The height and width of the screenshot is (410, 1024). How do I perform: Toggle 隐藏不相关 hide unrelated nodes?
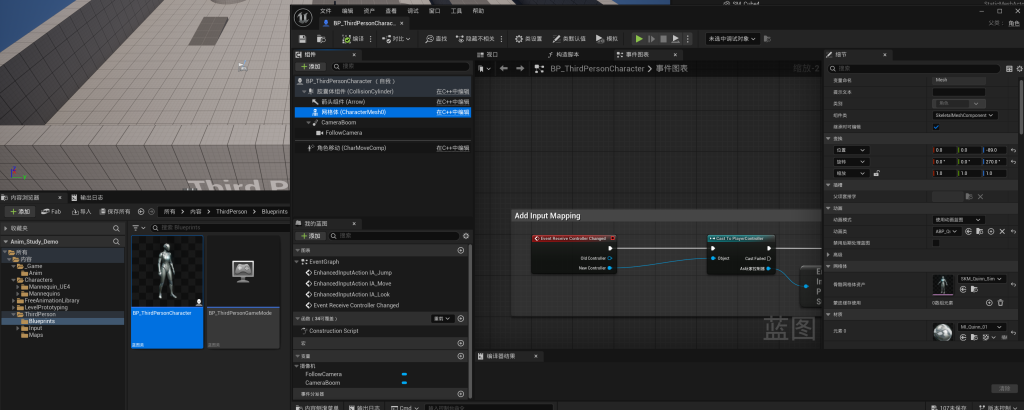[x=475, y=39]
